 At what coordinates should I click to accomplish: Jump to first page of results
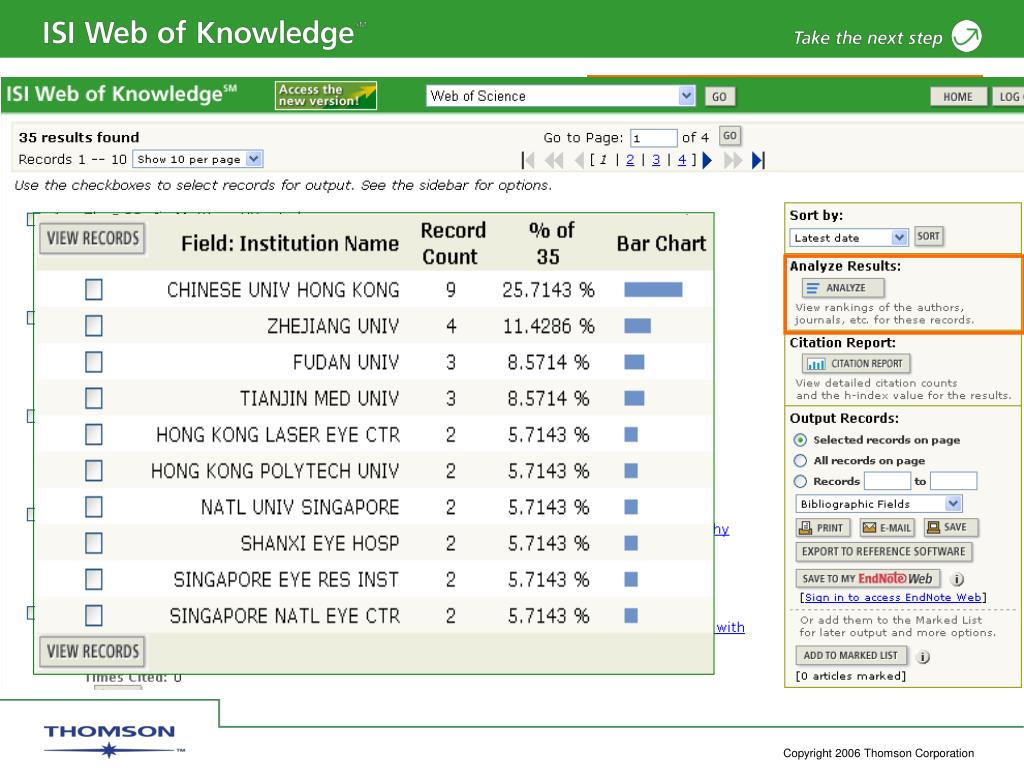click(x=528, y=160)
